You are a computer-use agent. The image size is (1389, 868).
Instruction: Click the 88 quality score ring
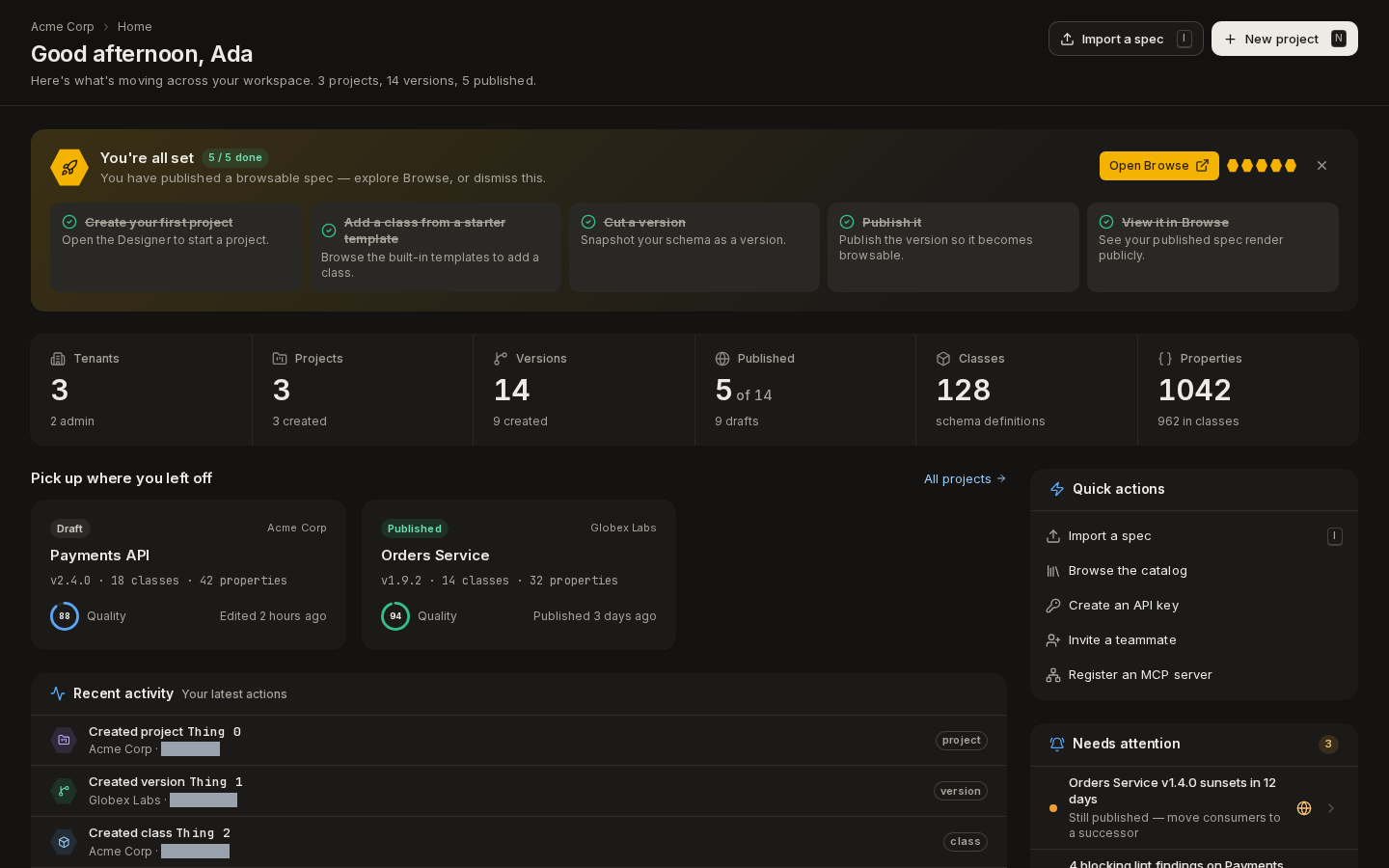65,616
